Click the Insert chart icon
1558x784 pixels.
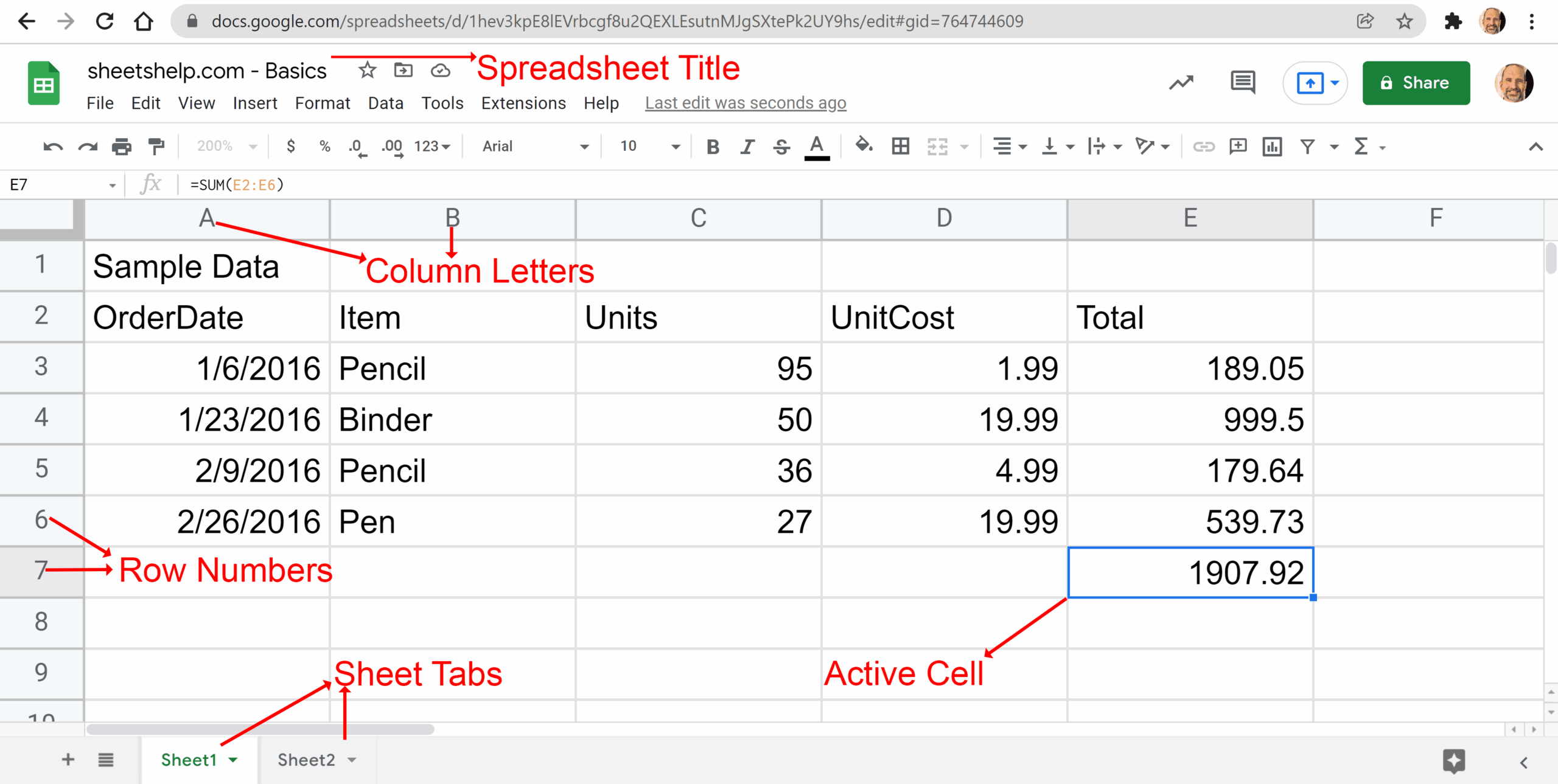(x=1272, y=147)
